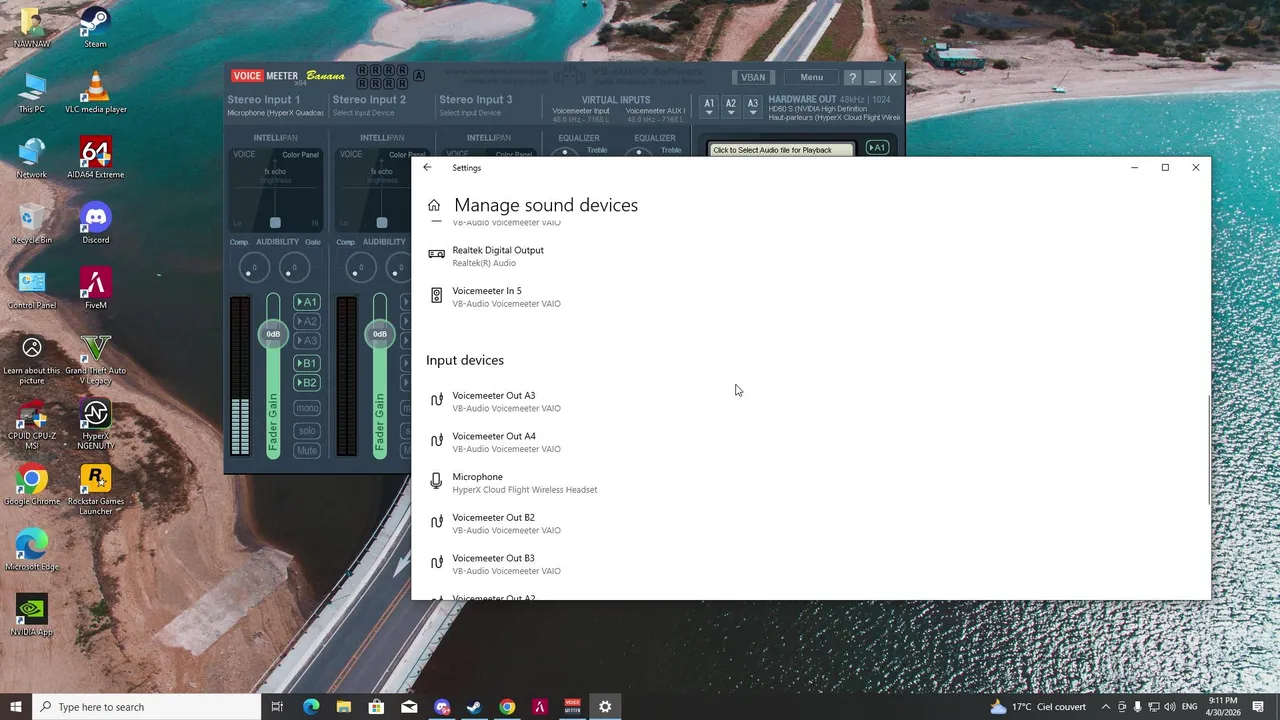
Task: Select Voicemeeter In 5 speaker icon
Action: [436, 295]
